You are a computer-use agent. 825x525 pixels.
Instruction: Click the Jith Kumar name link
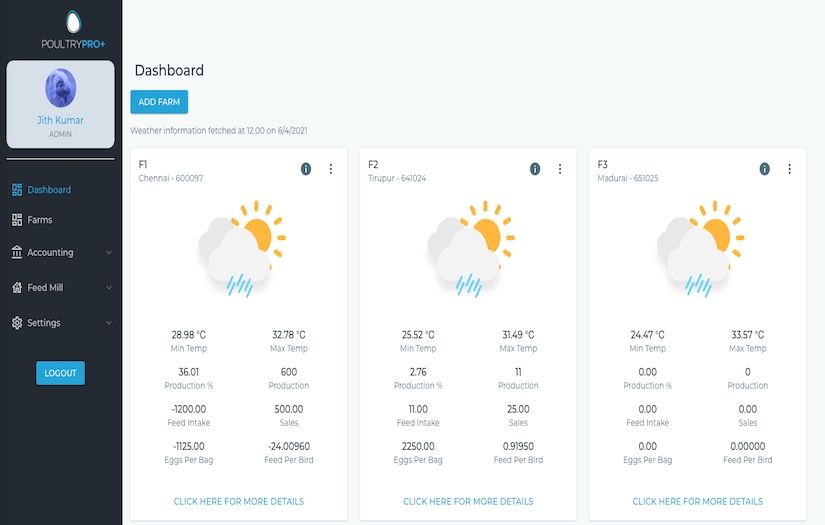pyautogui.click(x=61, y=120)
